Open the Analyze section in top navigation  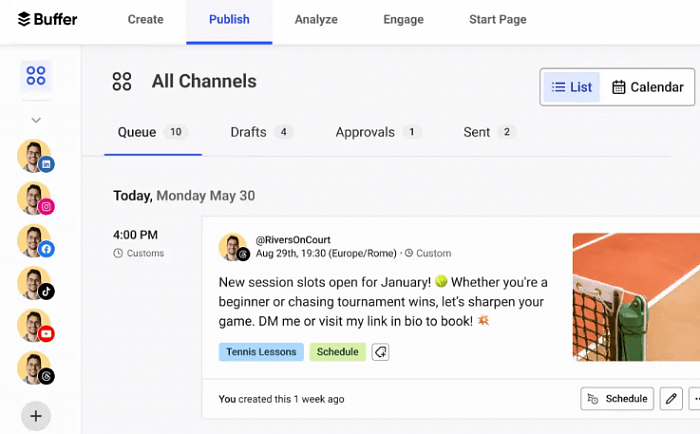pyautogui.click(x=316, y=20)
